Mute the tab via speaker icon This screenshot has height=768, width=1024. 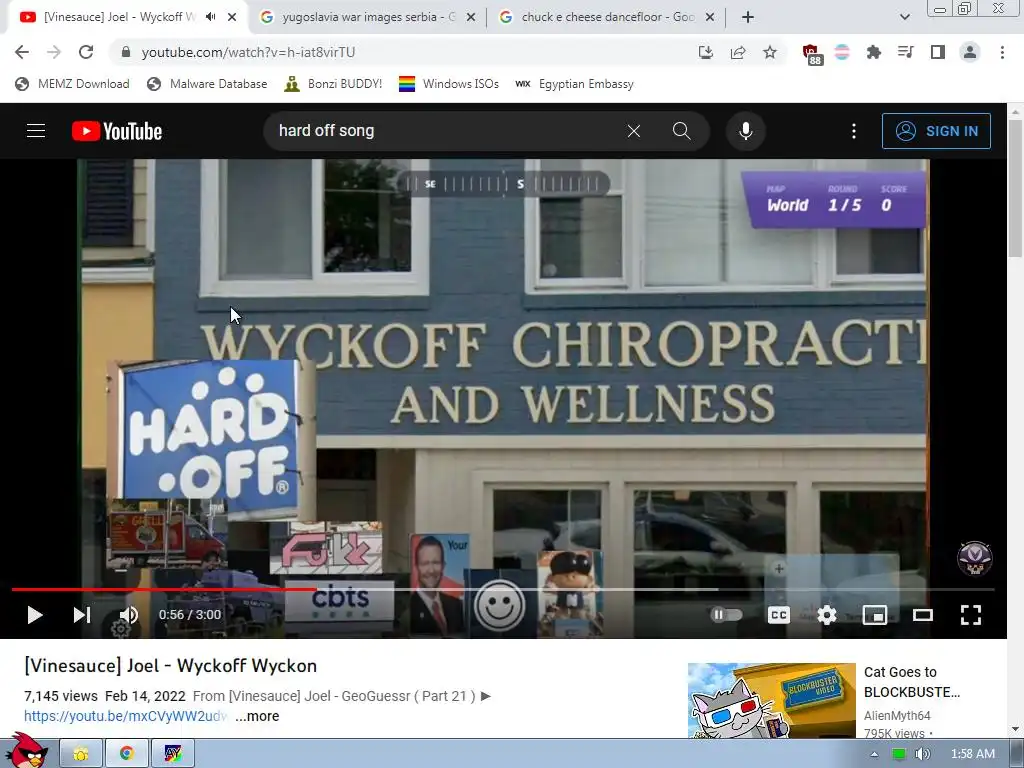[x=210, y=17]
